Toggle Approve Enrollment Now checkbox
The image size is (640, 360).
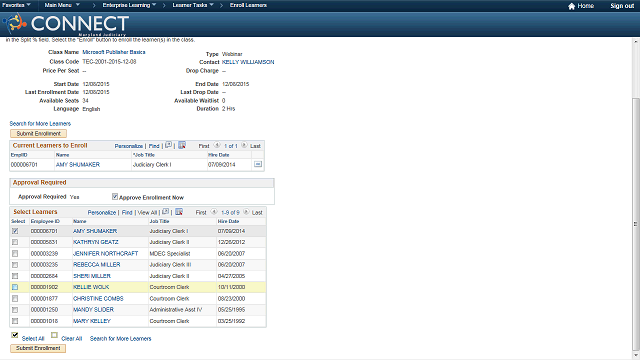115,197
